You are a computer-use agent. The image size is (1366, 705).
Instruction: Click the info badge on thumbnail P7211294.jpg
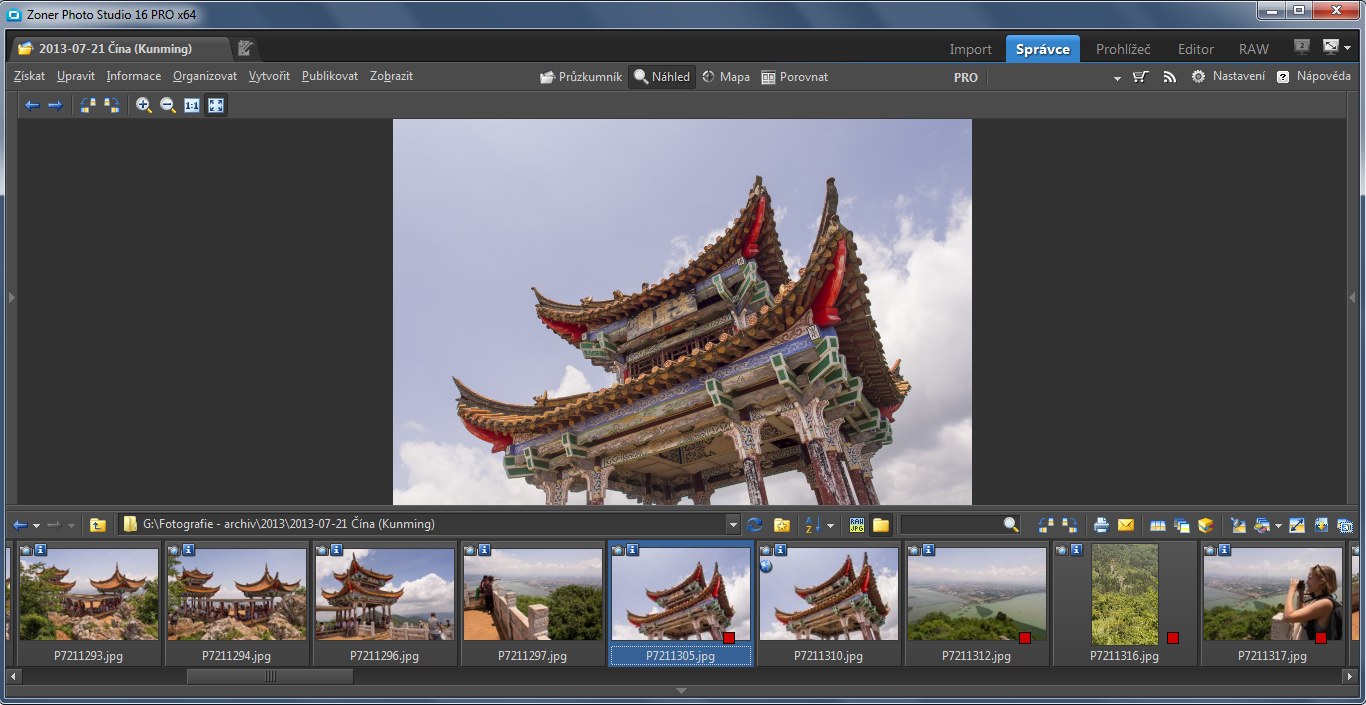tap(188, 550)
